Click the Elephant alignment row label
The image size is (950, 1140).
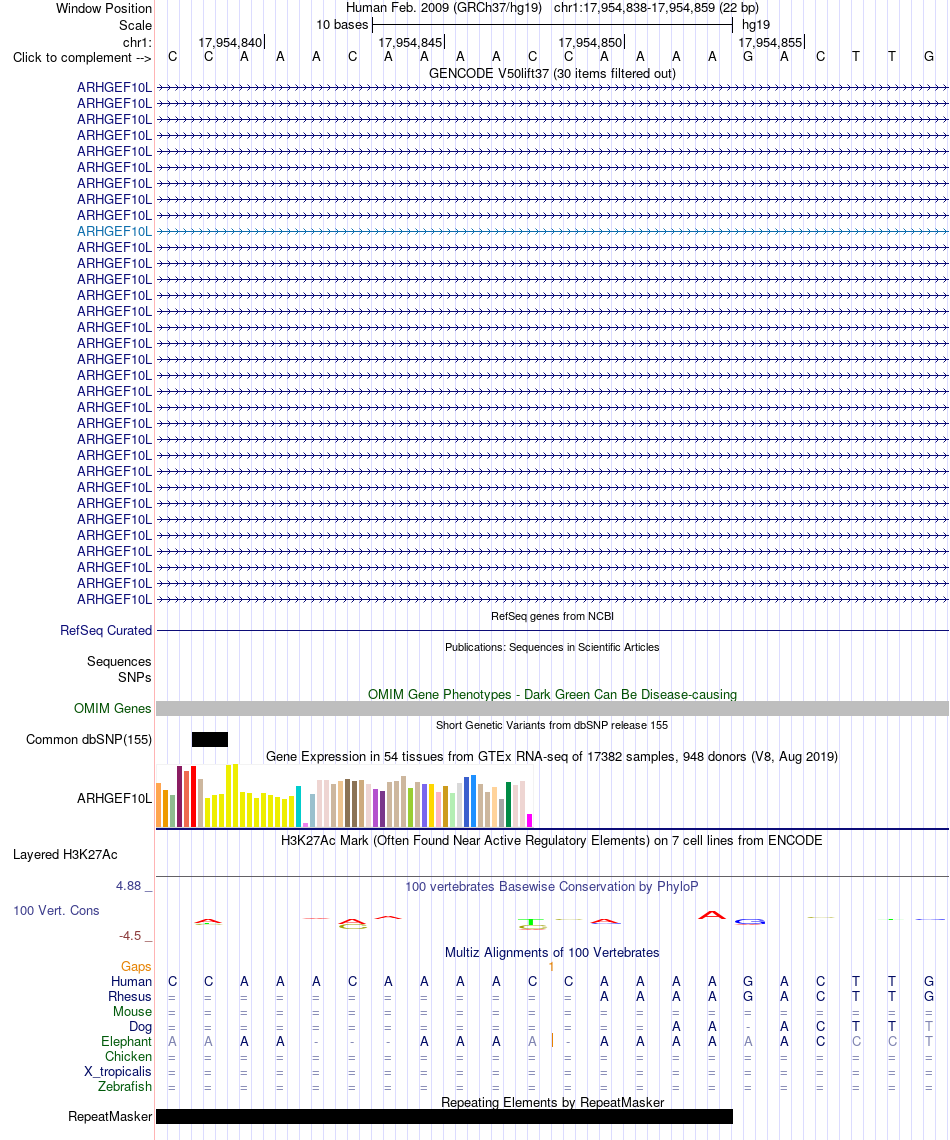[126, 1041]
